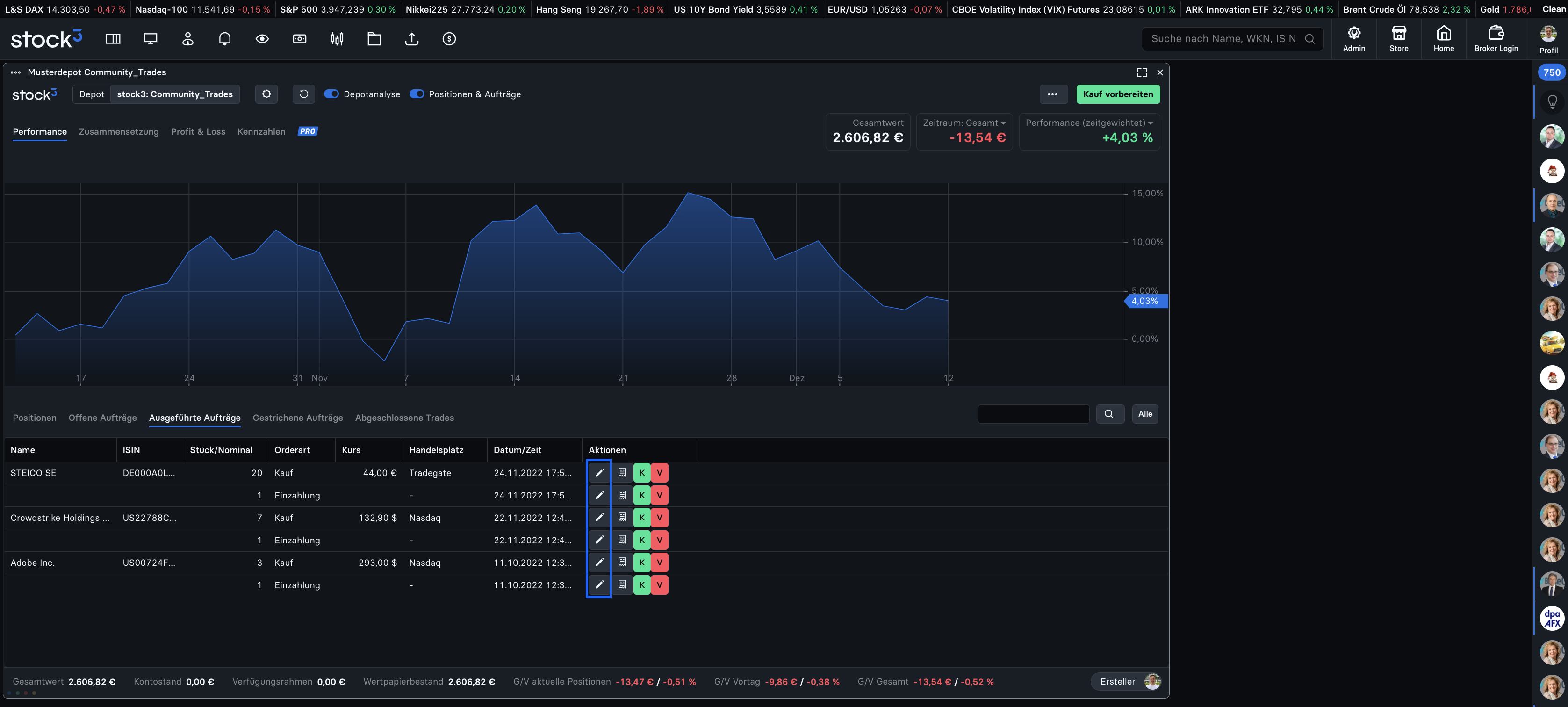Click the desktop monitor icon in top toolbar
The height and width of the screenshot is (707, 1568).
point(151,39)
